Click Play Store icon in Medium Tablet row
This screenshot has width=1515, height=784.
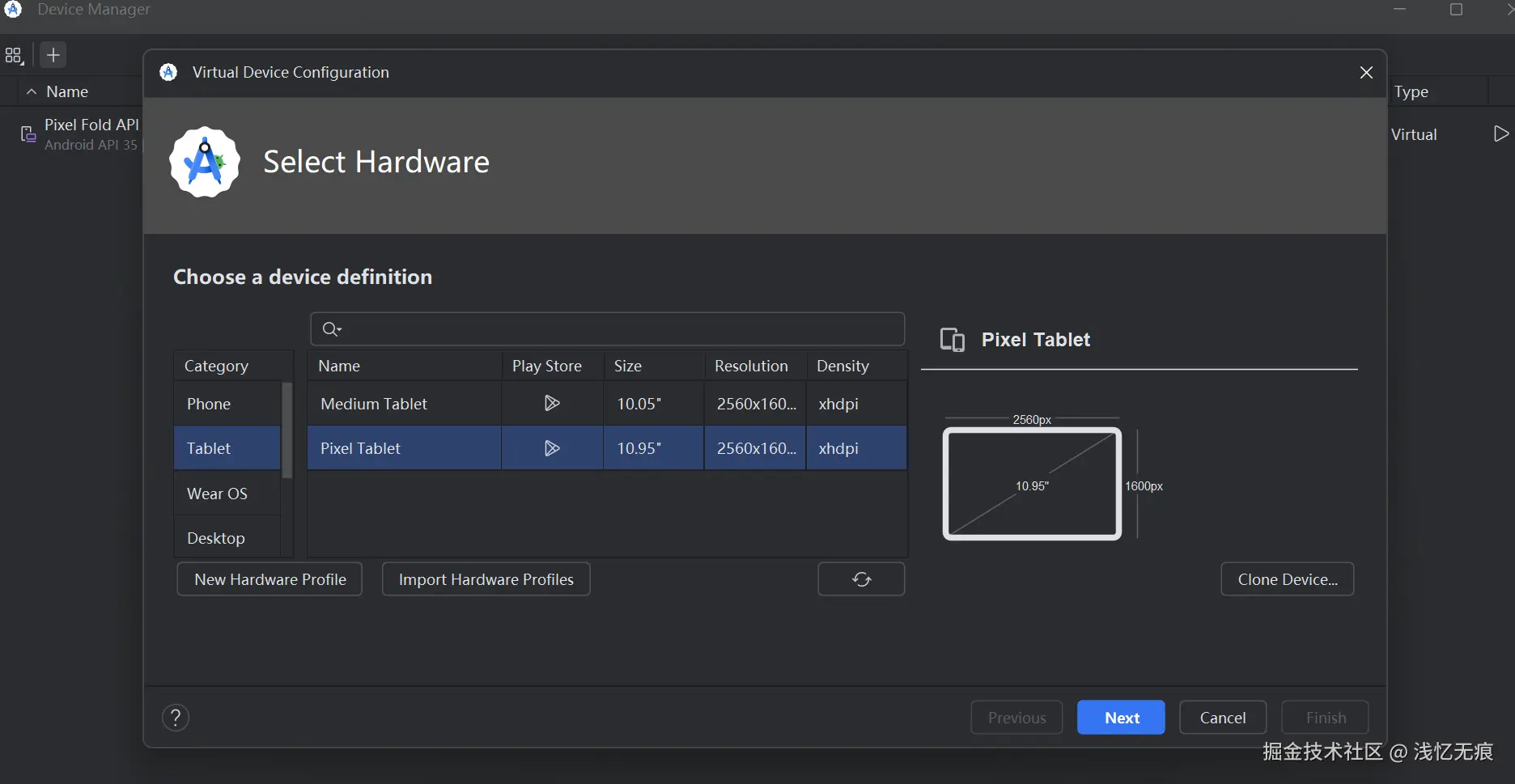(x=552, y=404)
